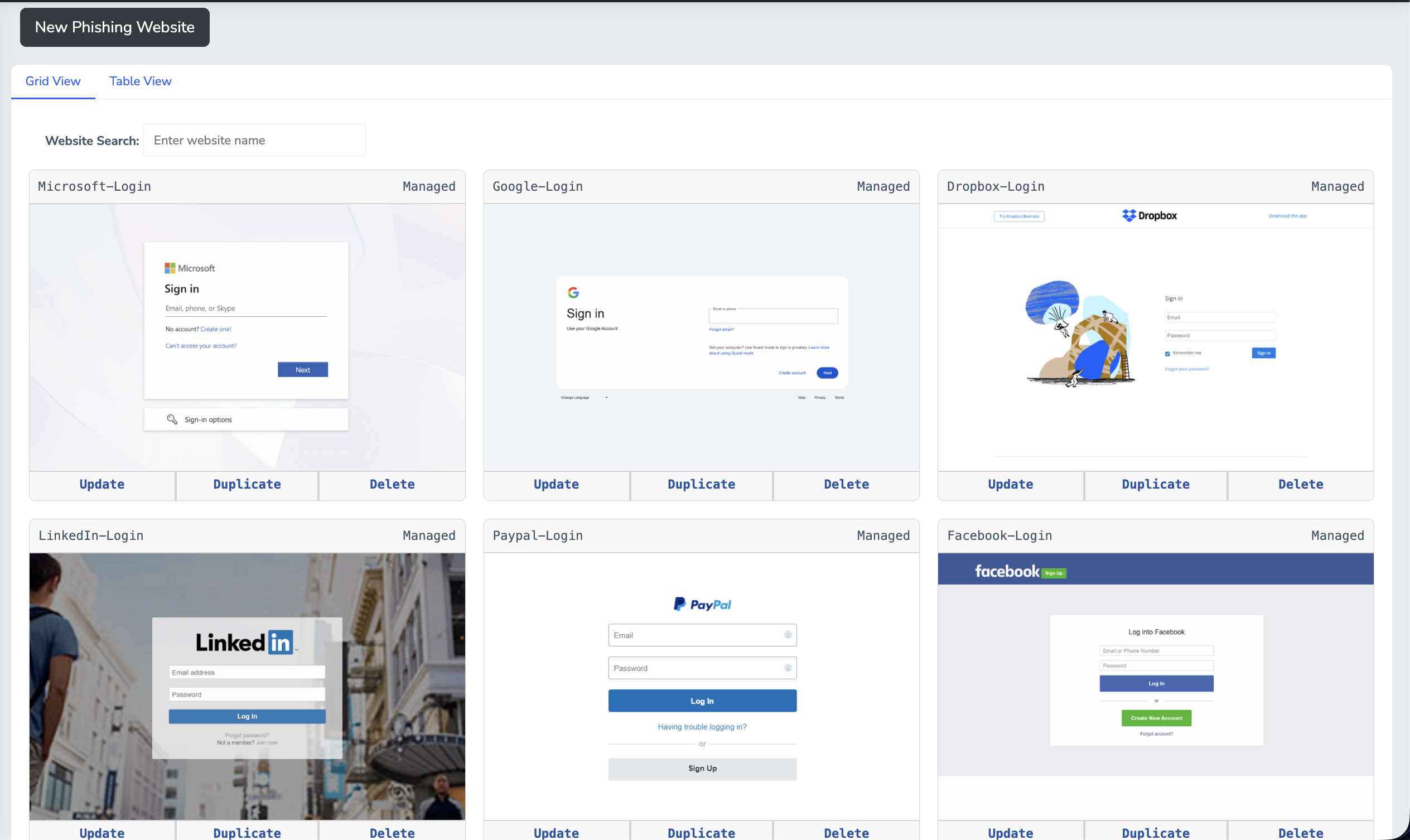Focus the Website Search input field
This screenshot has width=1410, height=840.
click(254, 140)
